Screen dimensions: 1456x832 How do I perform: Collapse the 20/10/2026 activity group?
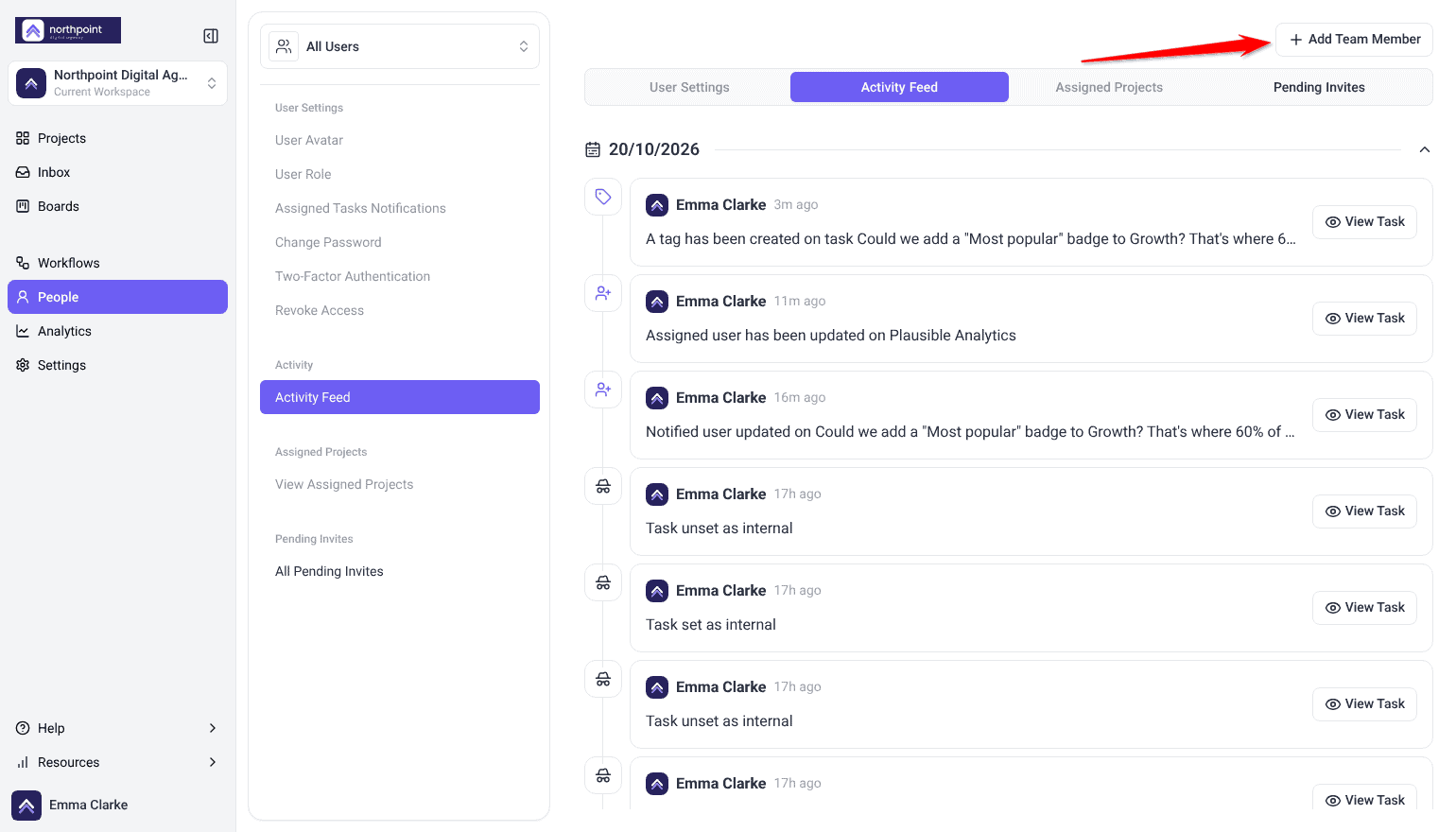tap(1425, 149)
